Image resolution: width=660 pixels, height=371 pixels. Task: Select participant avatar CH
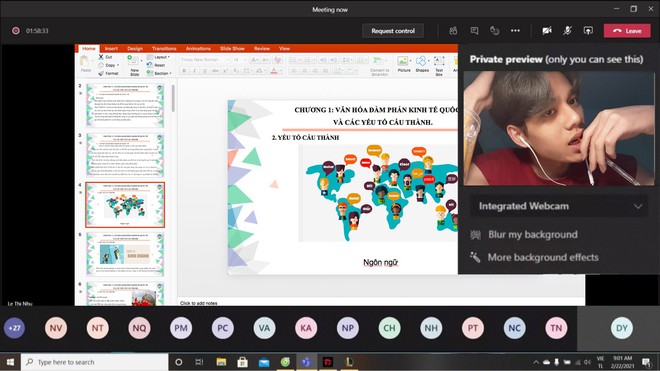coord(389,328)
